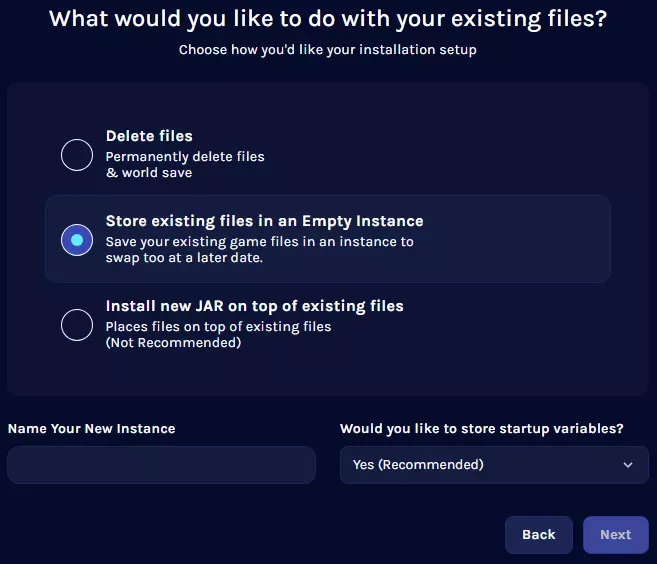The image size is (657, 564).
Task: Click the "(Not Recommended)" description text
Action: 173,343
